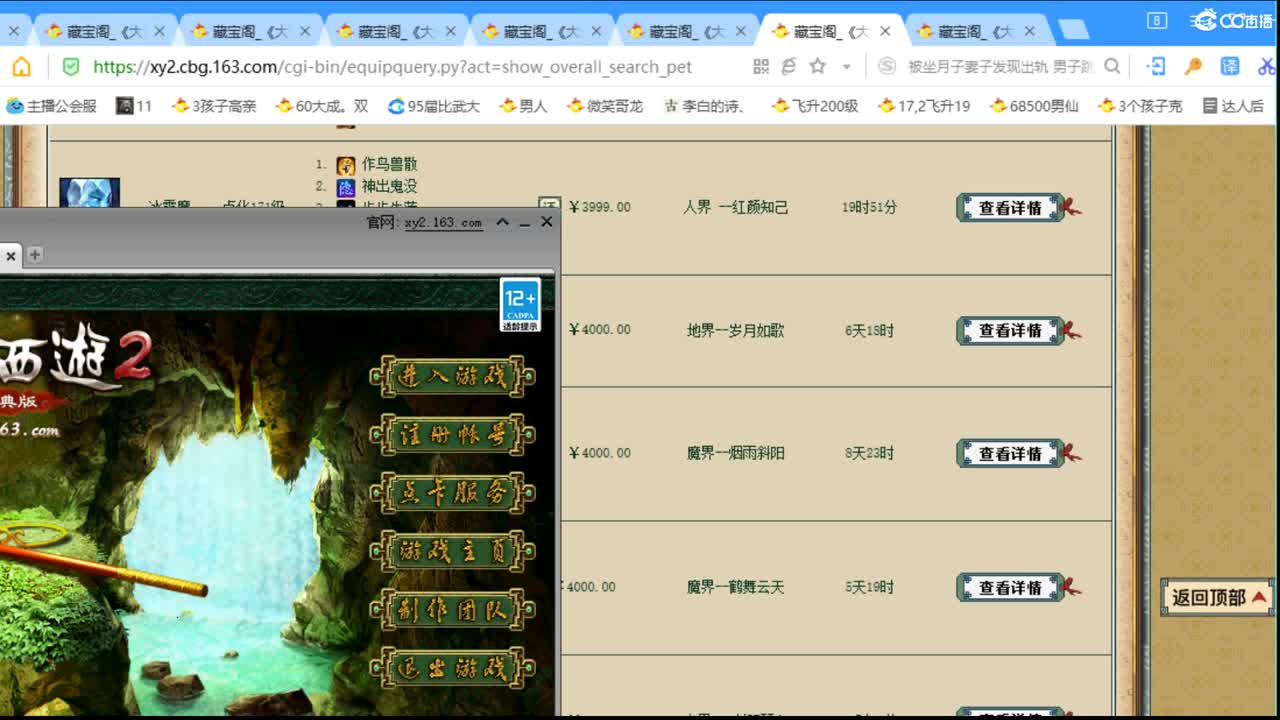The width and height of the screenshot is (1280, 720).
Task: Open the key password manager icon
Action: 1193,67
